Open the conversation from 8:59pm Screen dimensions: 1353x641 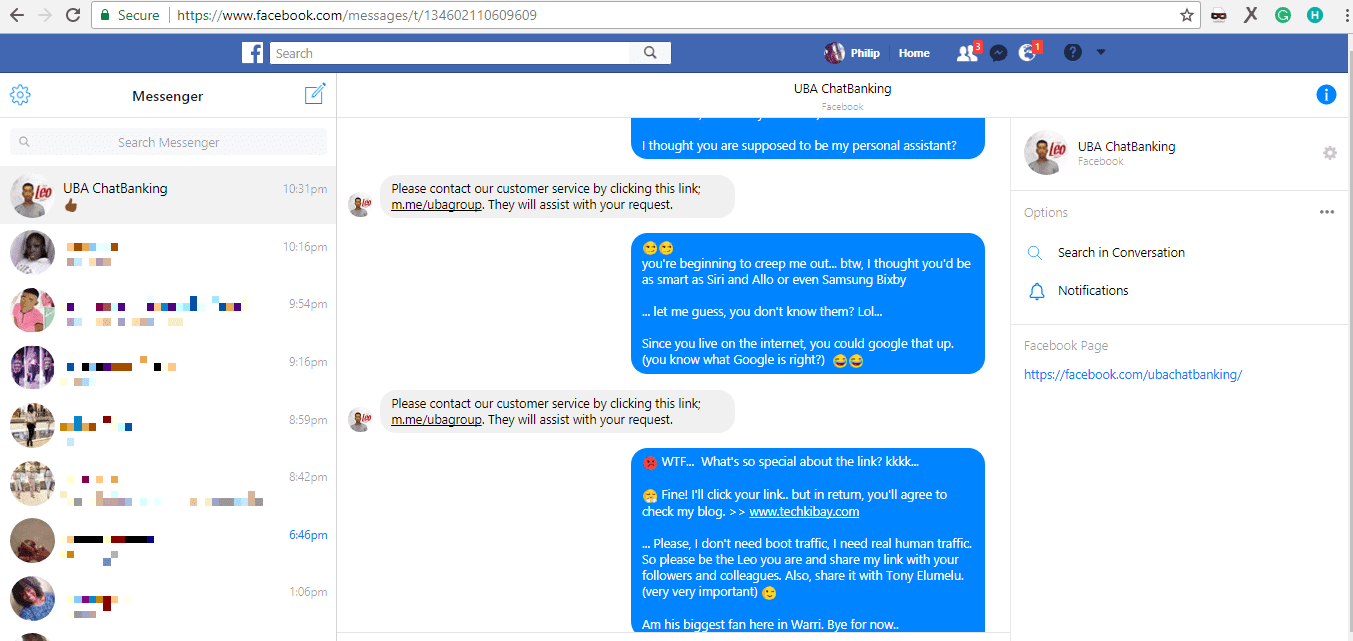168,427
